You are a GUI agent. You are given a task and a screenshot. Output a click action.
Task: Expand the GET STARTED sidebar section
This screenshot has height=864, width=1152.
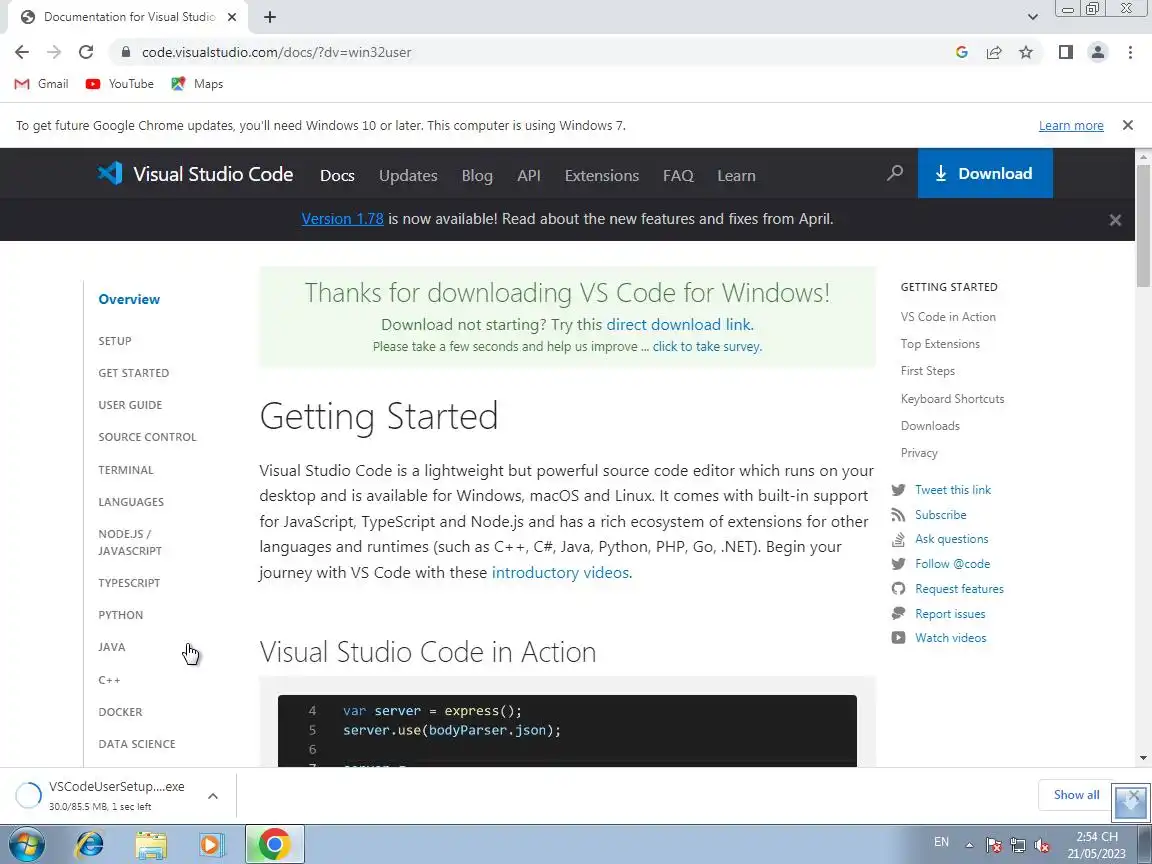click(x=134, y=373)
